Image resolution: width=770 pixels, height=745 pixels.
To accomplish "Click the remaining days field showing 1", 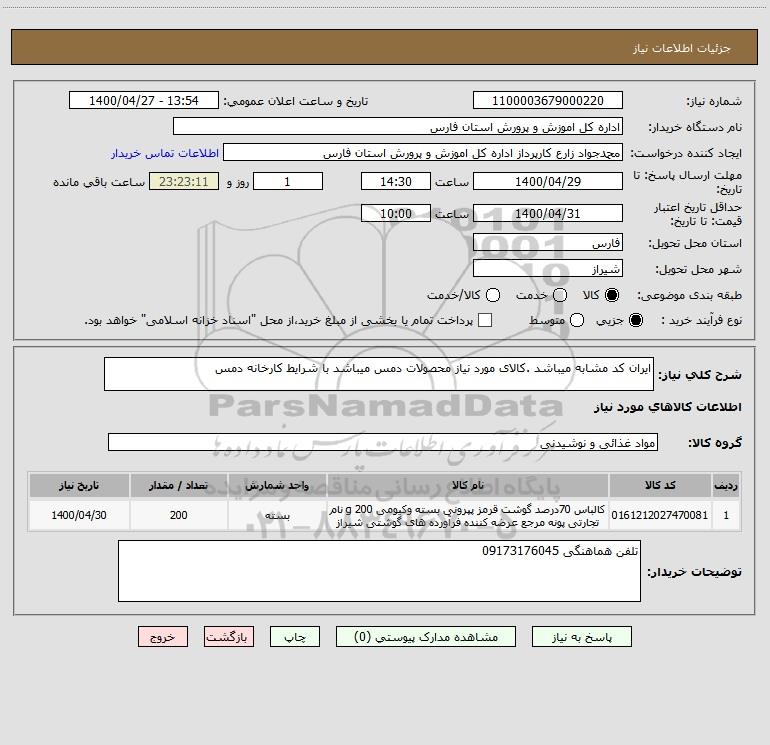I will tap(288, 181).
